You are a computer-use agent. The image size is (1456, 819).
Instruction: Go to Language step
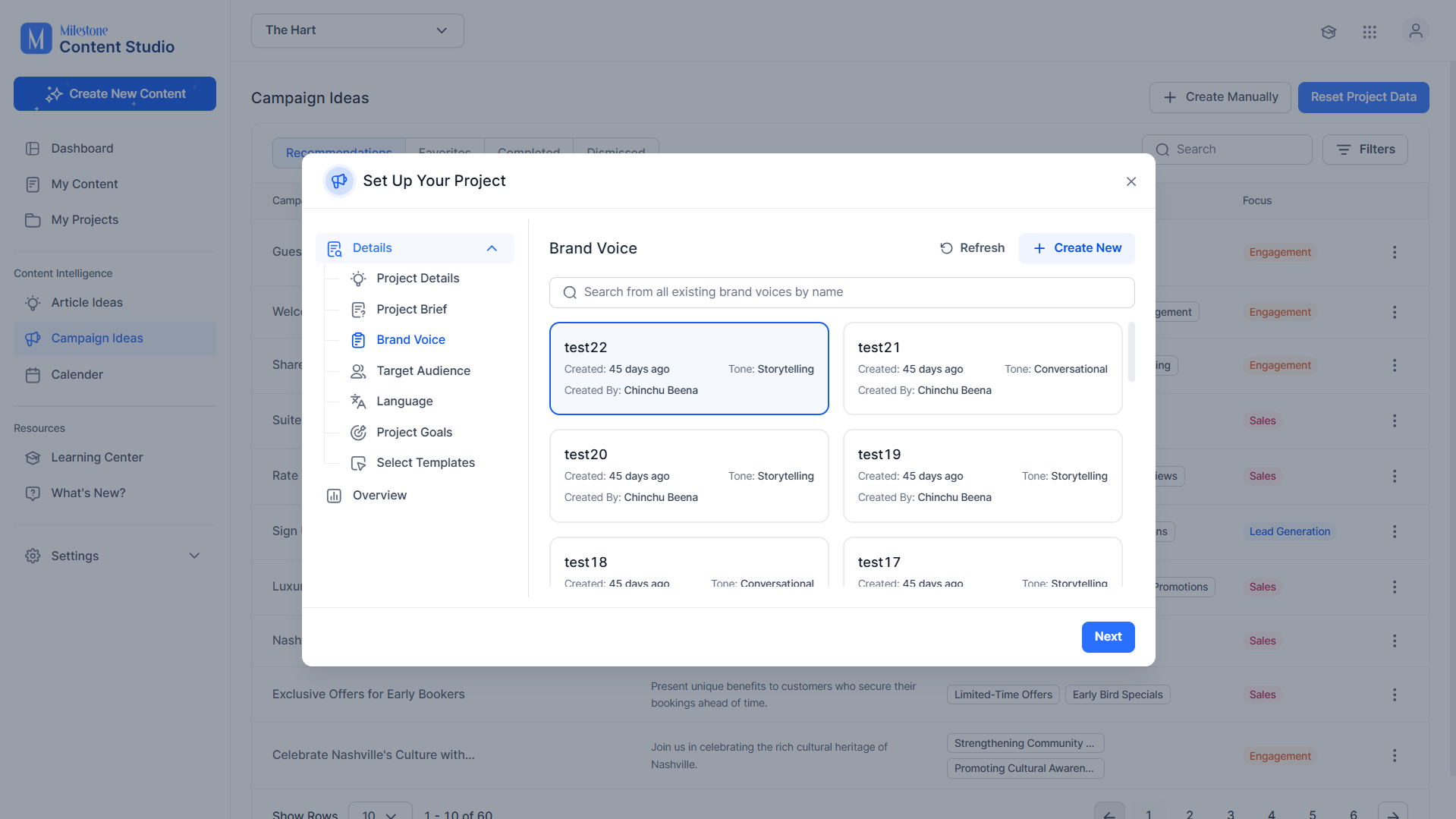(x=404, y=402)
